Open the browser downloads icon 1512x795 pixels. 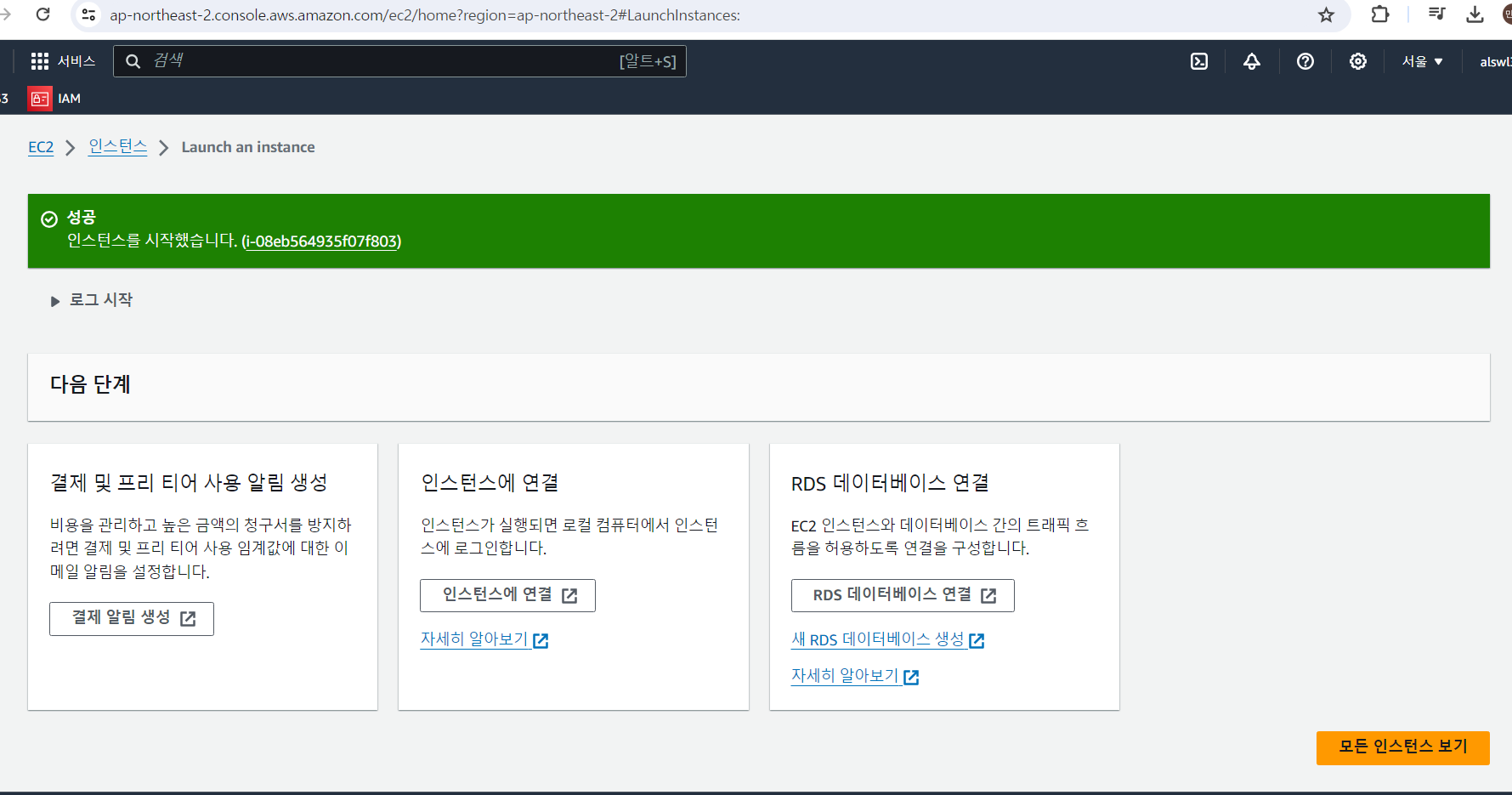(x=1475, y=14)
